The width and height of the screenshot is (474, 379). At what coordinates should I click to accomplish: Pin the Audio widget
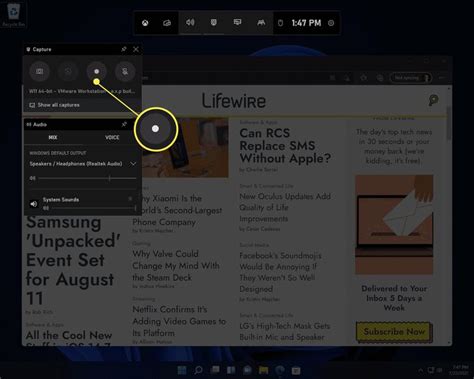(124, 124)
